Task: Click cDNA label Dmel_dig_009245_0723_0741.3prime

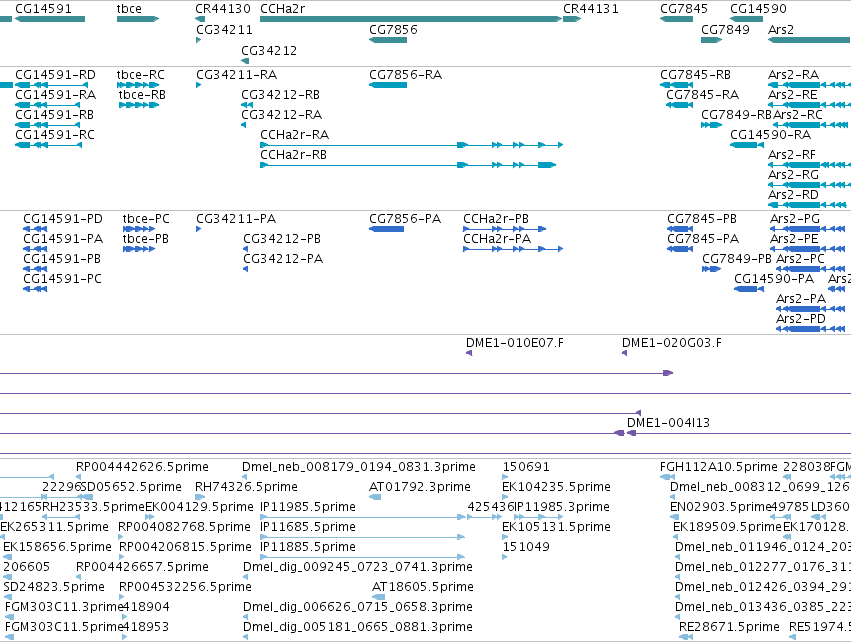Action: click(358, 568)
